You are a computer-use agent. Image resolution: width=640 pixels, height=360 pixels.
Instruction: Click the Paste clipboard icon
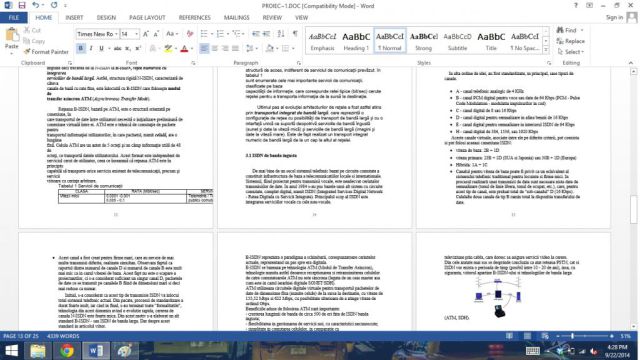tap(11, 35)
